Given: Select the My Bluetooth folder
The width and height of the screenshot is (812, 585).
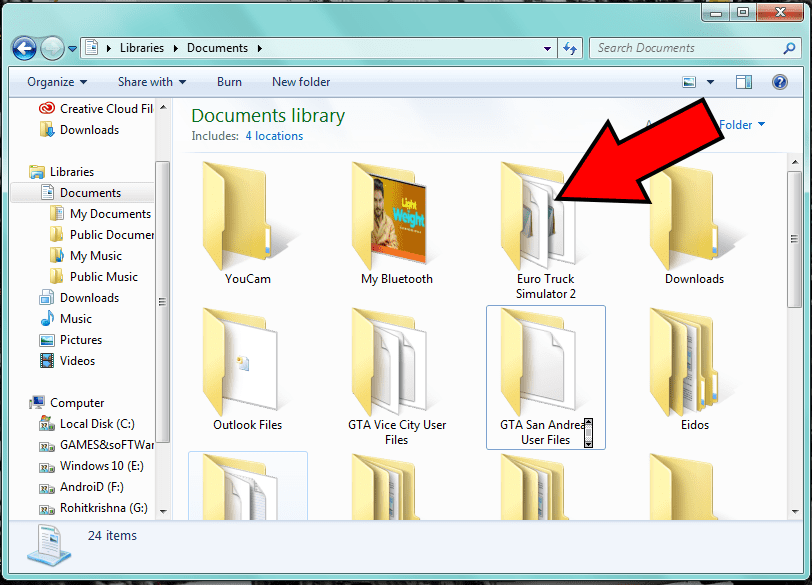Looking at the screenshot, I should click(397, 224).
